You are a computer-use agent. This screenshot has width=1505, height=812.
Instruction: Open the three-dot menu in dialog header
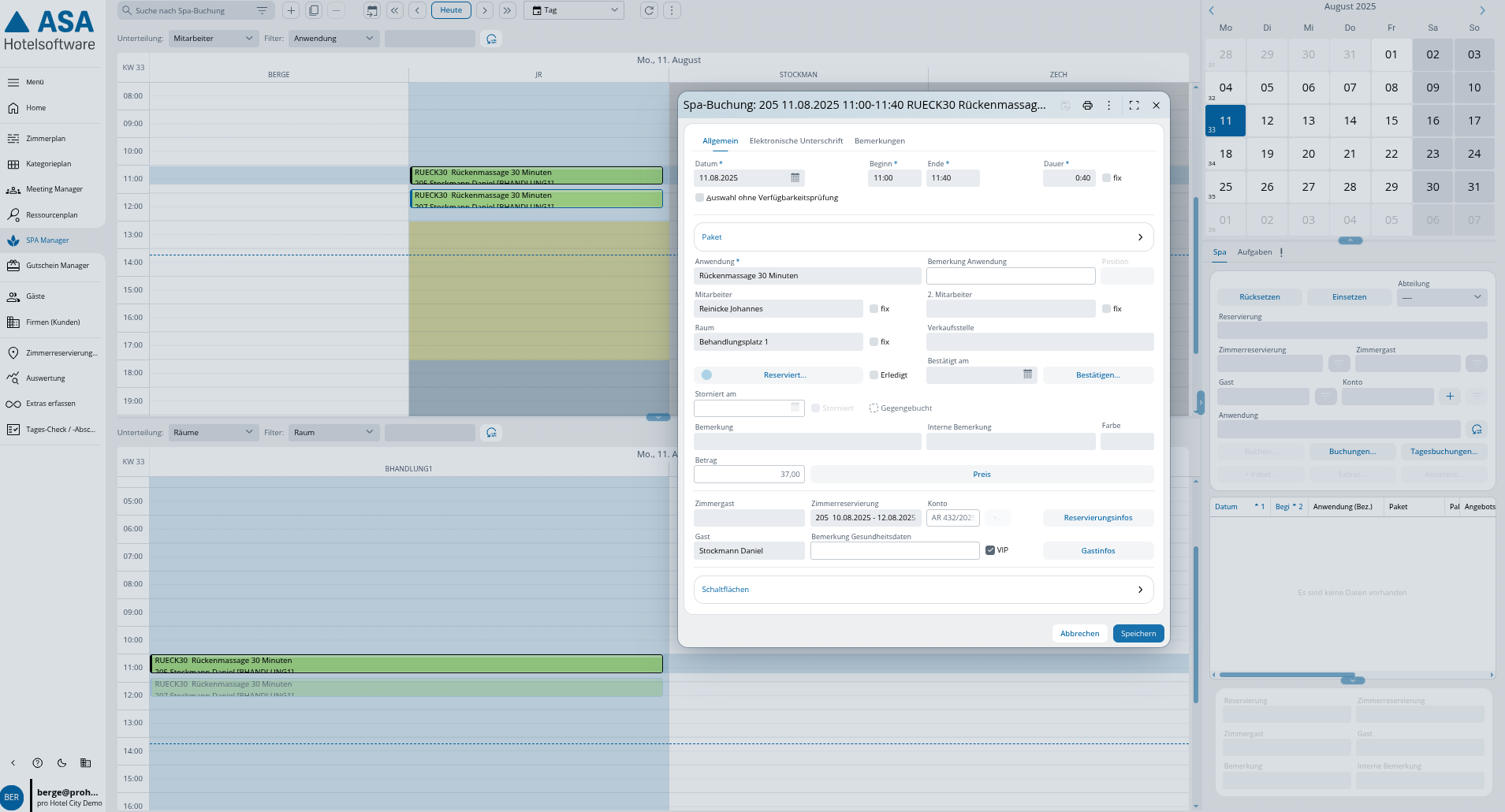[x=1108, y=106]
